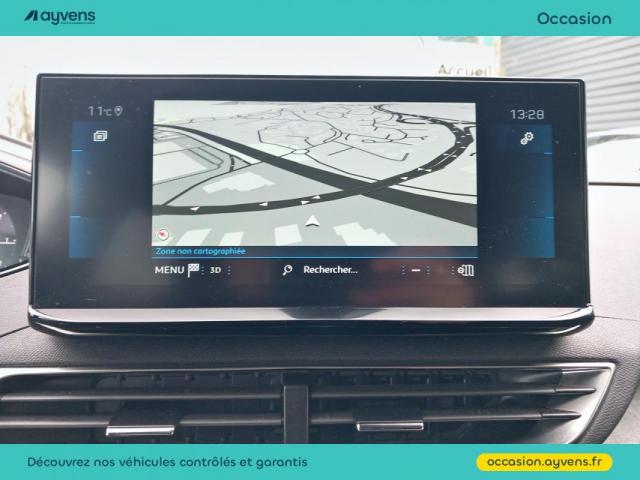Viewport: 640px width, 480px height.
Task: Tap the red compass icon on map
Action: point(163,234)
